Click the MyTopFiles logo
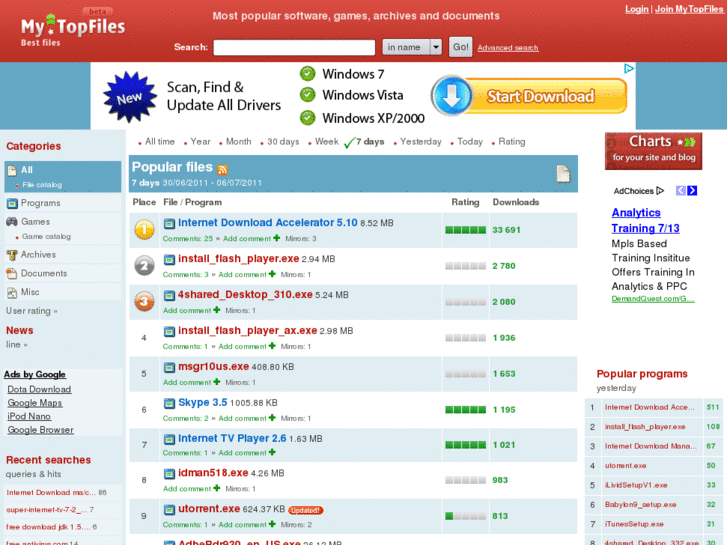The height and width of the screenshot is (545, 727). click(x=73, y=29)
